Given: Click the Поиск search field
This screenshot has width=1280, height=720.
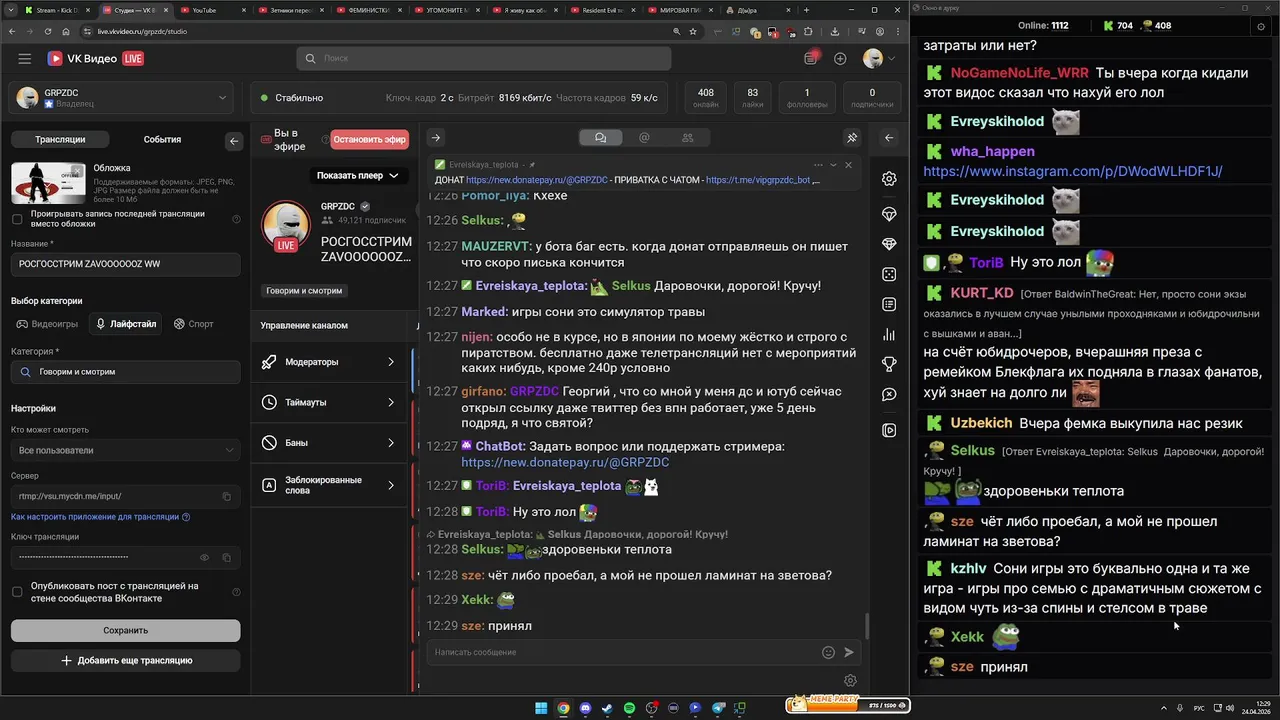Looking at the screenshot, I should (x=483, y=59).
